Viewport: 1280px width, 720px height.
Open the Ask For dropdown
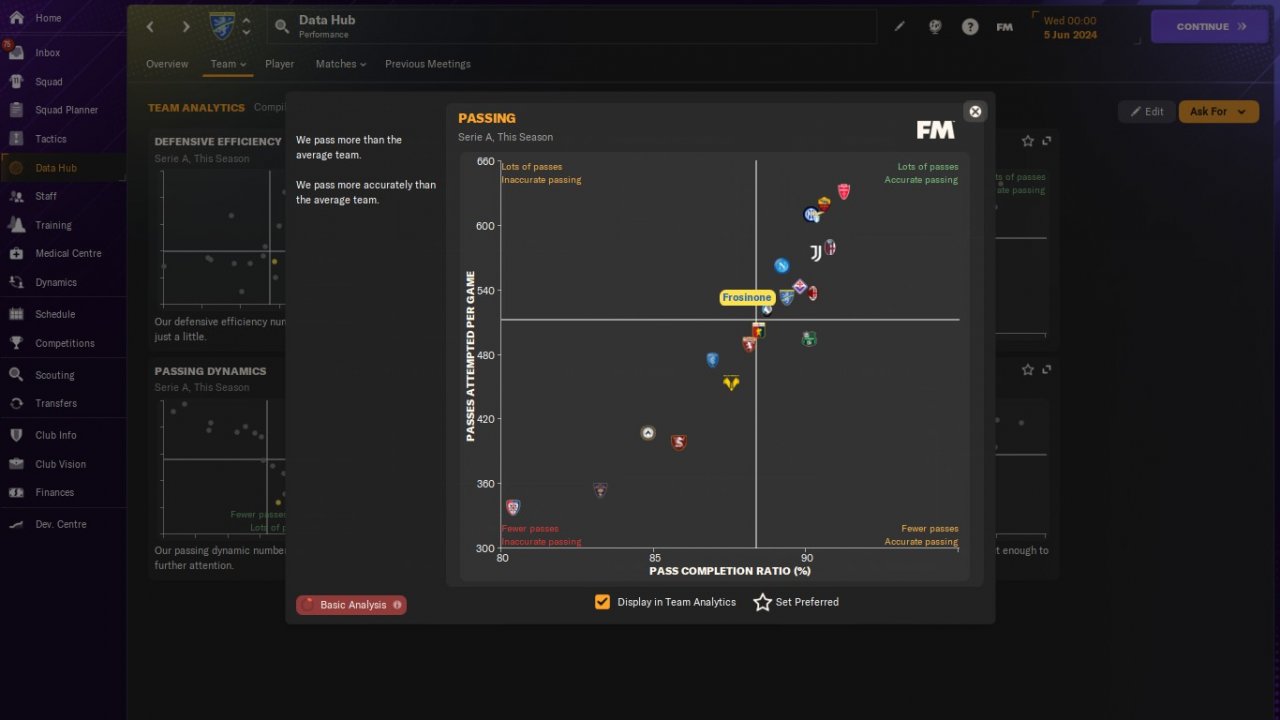click(1218, 111)
